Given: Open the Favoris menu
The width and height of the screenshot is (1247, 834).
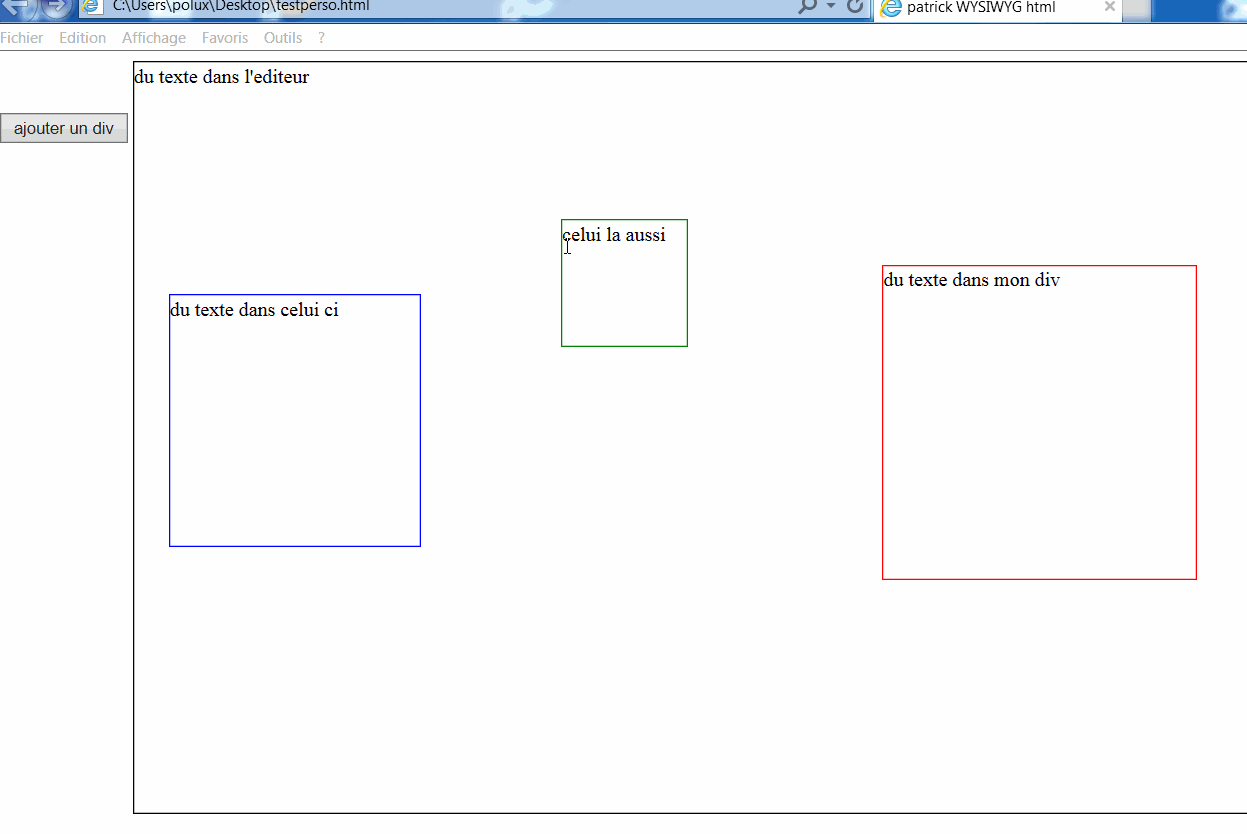Looking at the screenshot, I should [225, 38].
